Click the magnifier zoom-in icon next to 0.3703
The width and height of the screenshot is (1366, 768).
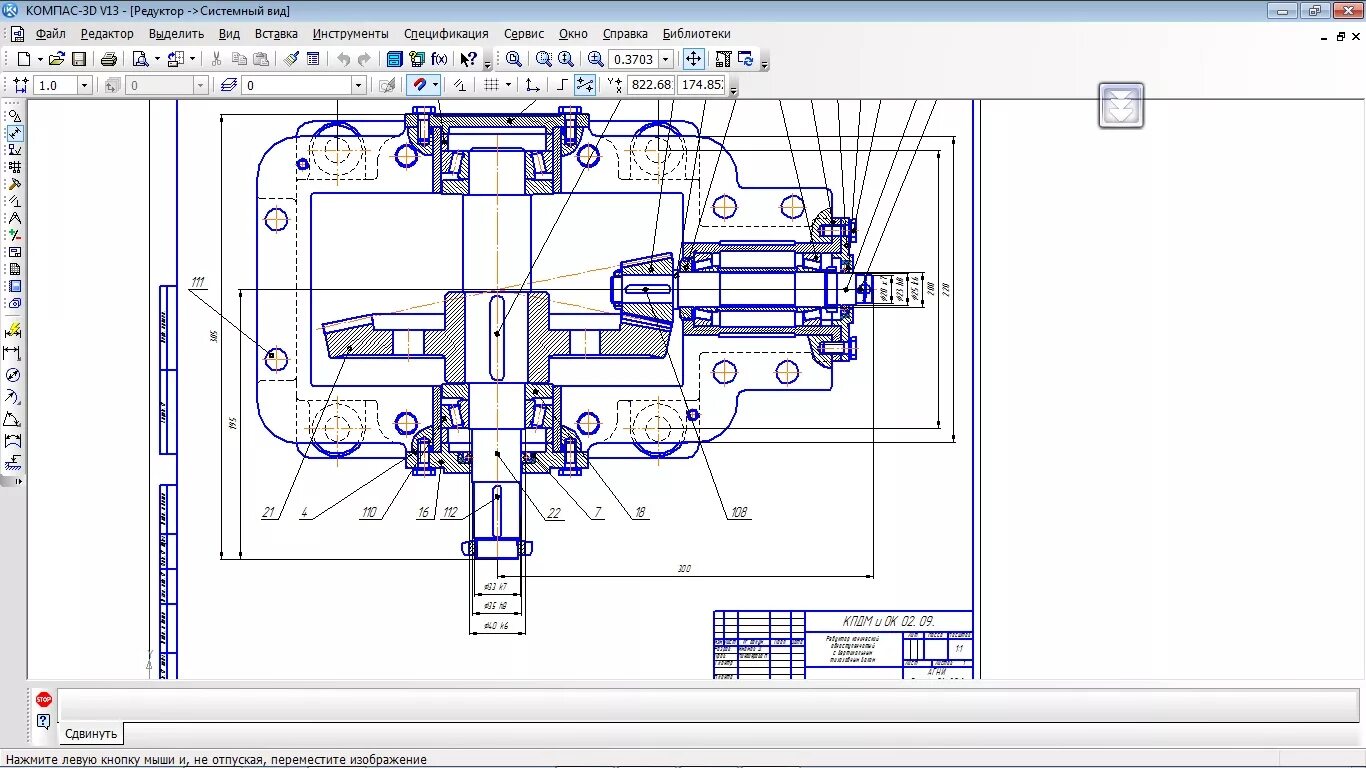[x=596, y=59]
